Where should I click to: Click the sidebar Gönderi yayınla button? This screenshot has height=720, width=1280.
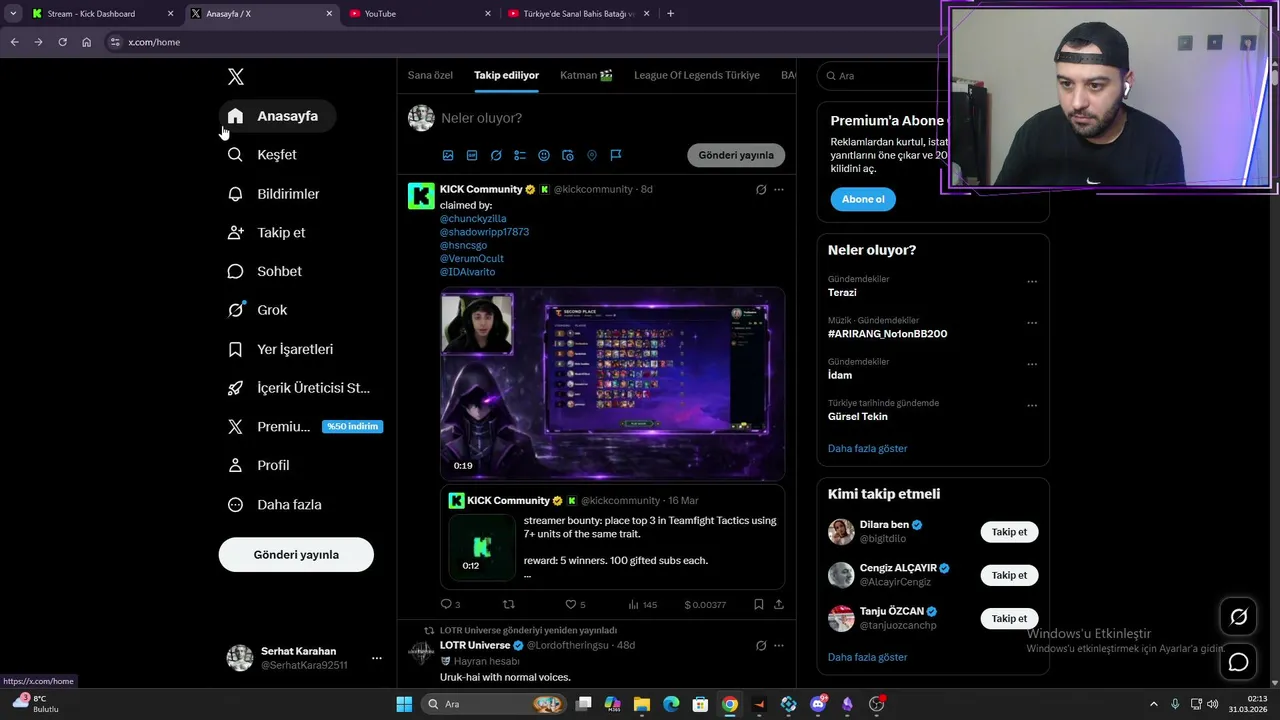pyautogui.click(x=296, y=555)
